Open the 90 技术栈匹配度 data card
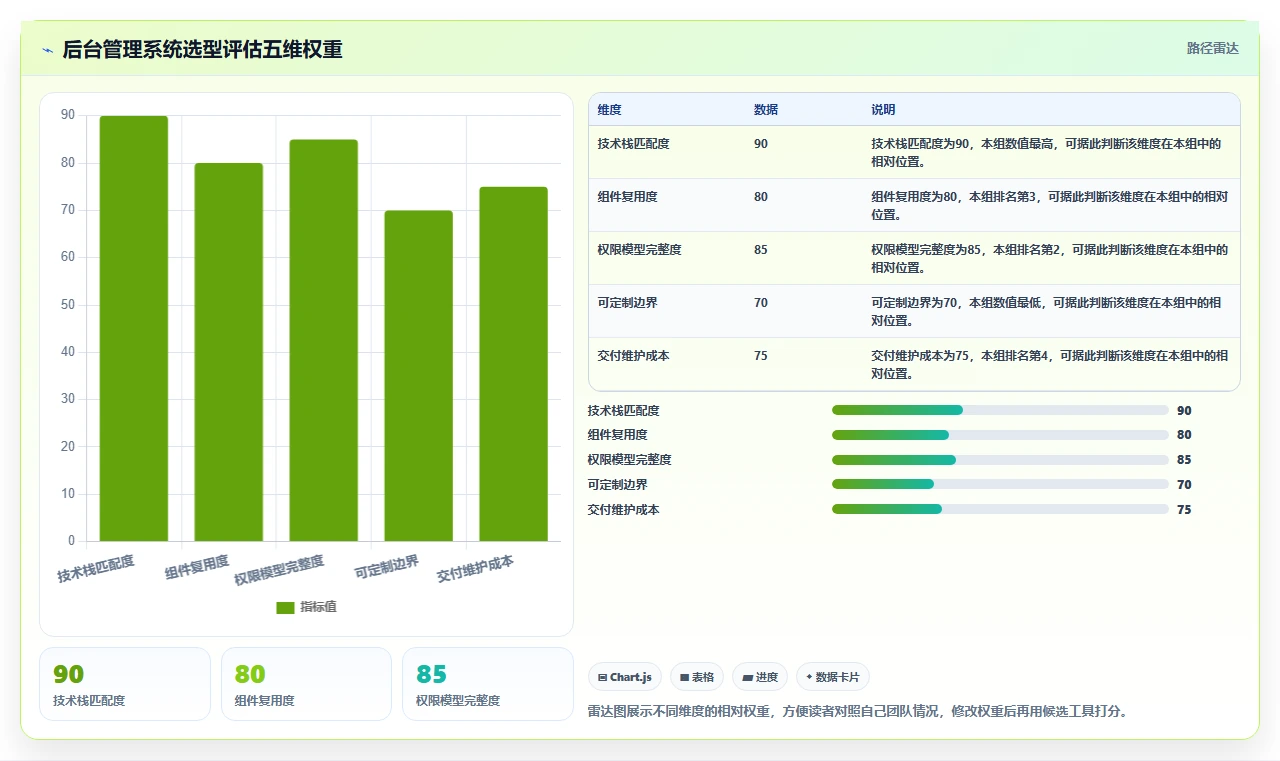This screenshot has height=761, width=1280. click(125, 684)
